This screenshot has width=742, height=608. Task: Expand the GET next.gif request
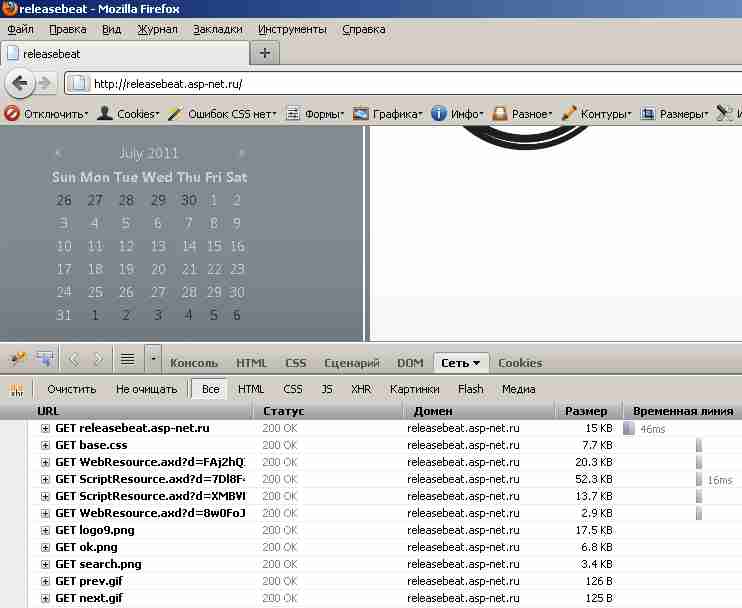(45, 599)
